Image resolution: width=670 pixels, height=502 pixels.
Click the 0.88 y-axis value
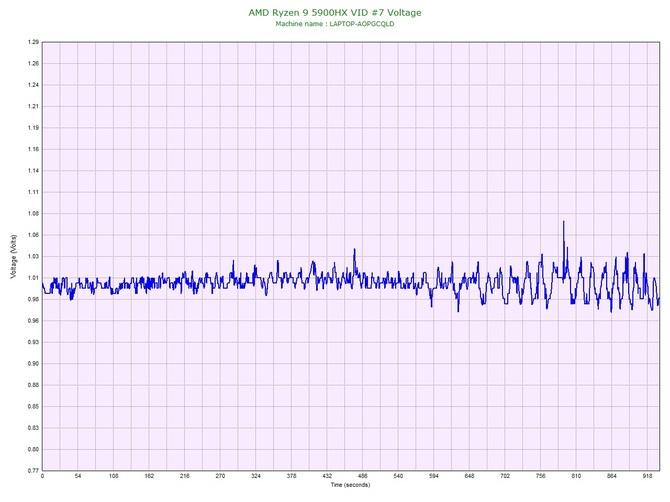33,385
